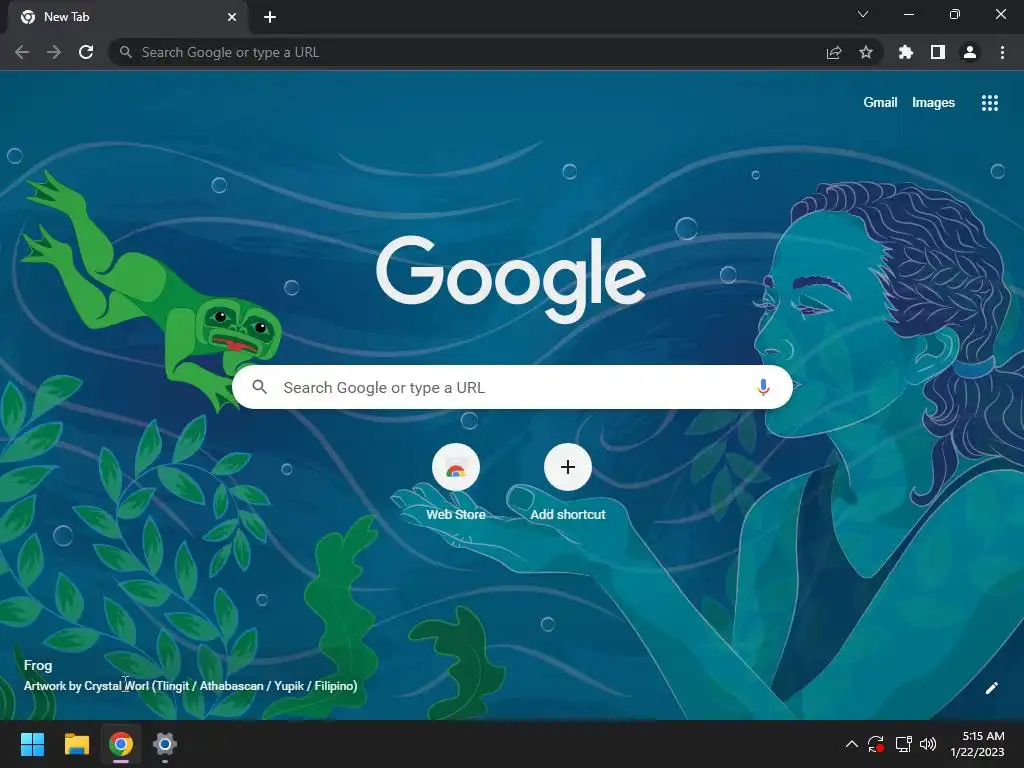Toggle the browser side panel
Viewport: 1024px width, 768px height.
[x=938, y=52]
